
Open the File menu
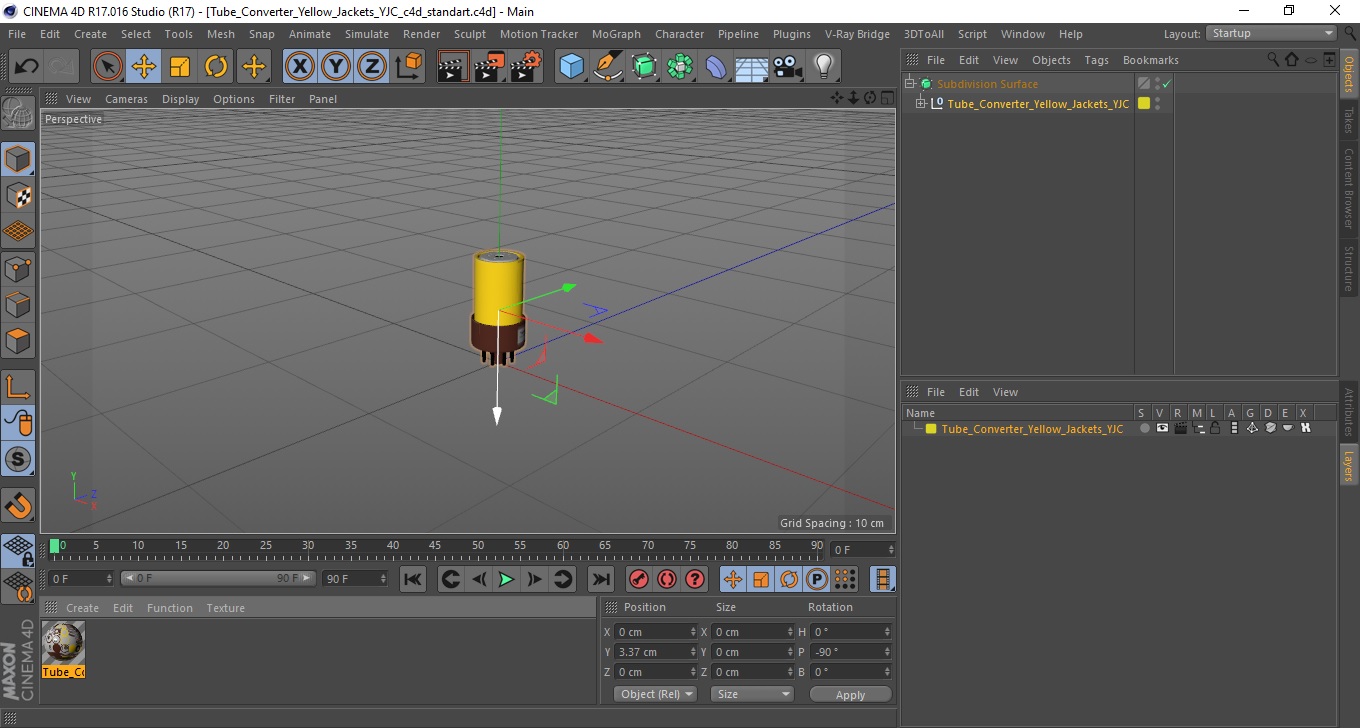click(x=16, y=34)
